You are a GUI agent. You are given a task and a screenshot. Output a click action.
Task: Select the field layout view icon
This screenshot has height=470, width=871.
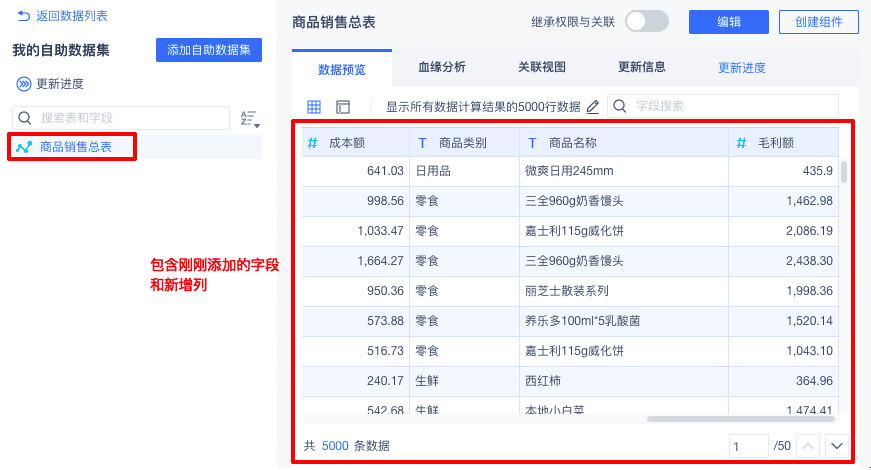click(343, 107)
